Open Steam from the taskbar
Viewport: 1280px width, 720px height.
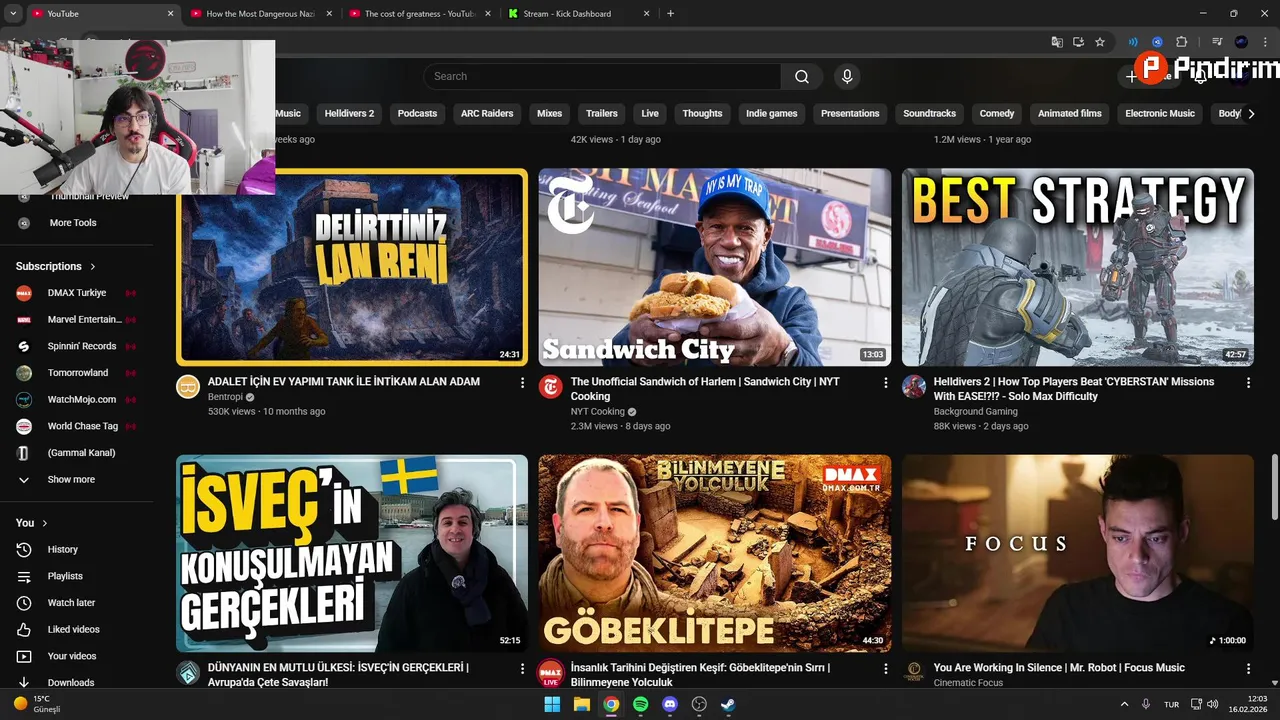[x=728, y=704]
